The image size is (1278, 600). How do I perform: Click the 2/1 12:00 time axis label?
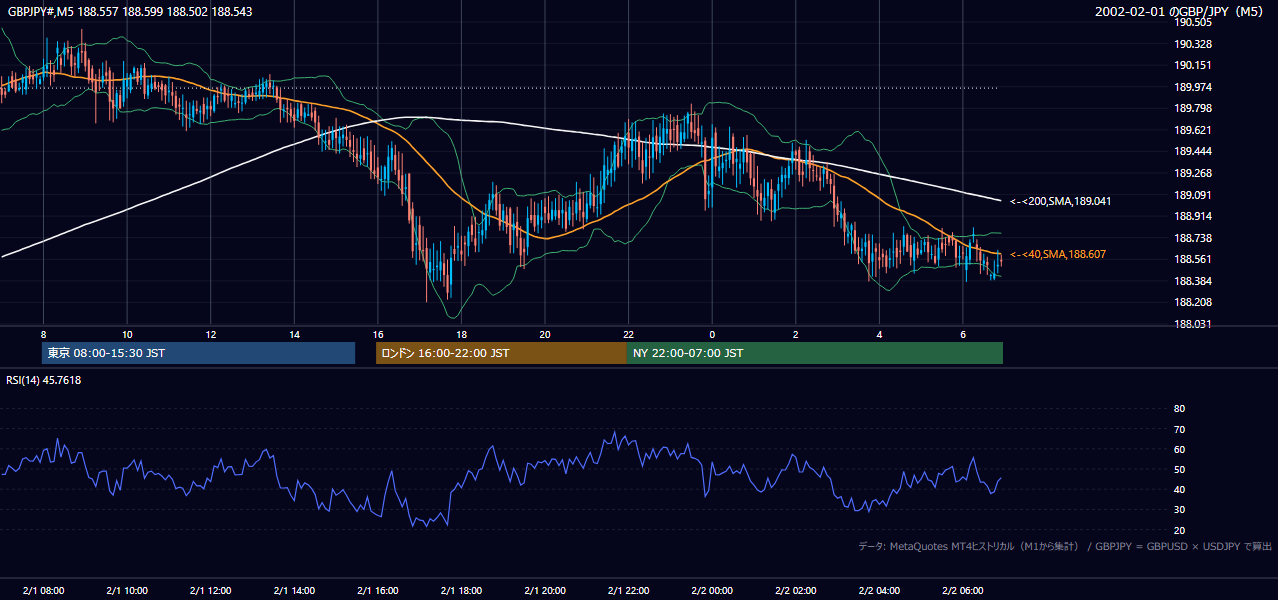click(x=210, y=590)
